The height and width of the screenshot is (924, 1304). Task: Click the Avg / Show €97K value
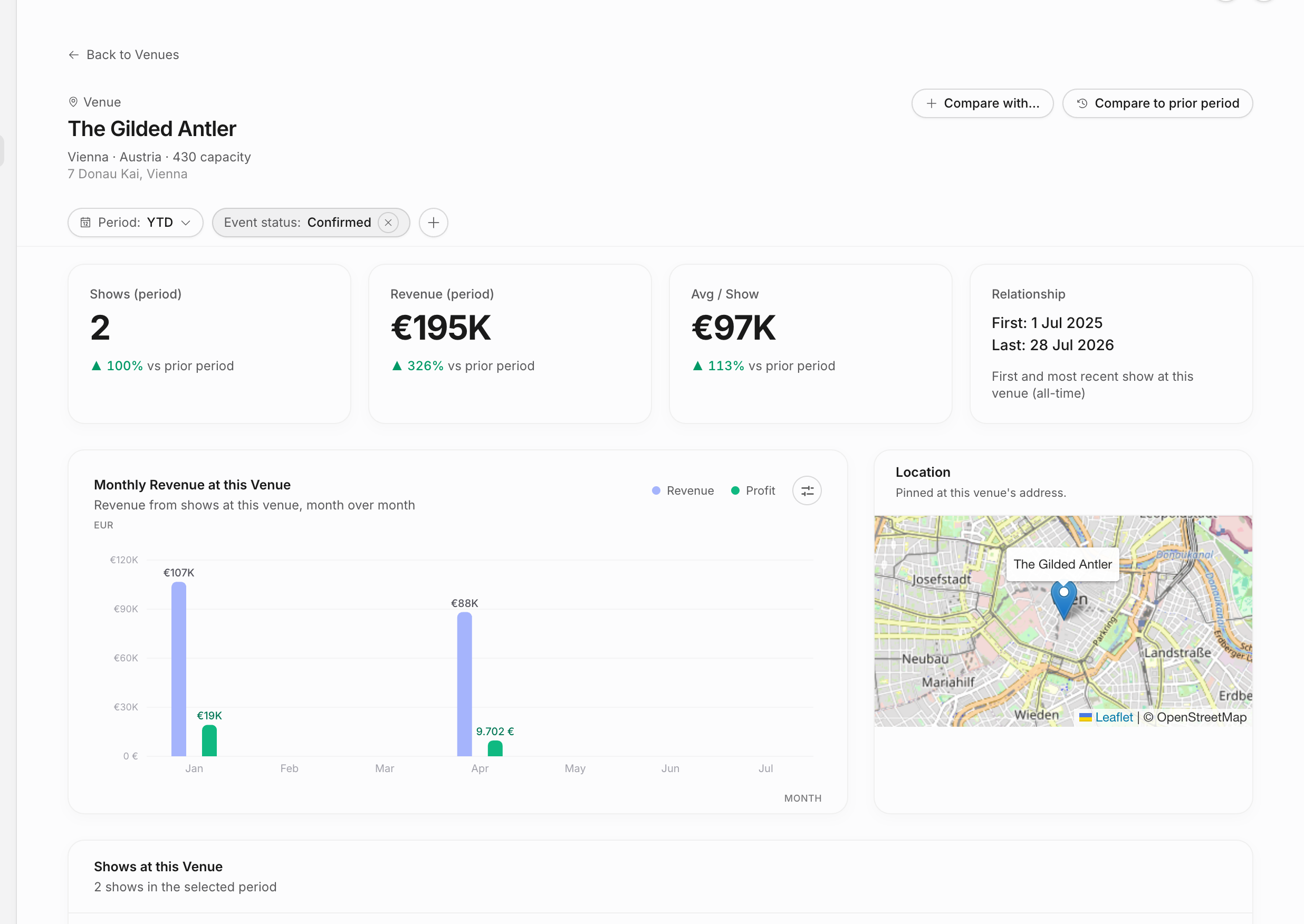[733, 328]
